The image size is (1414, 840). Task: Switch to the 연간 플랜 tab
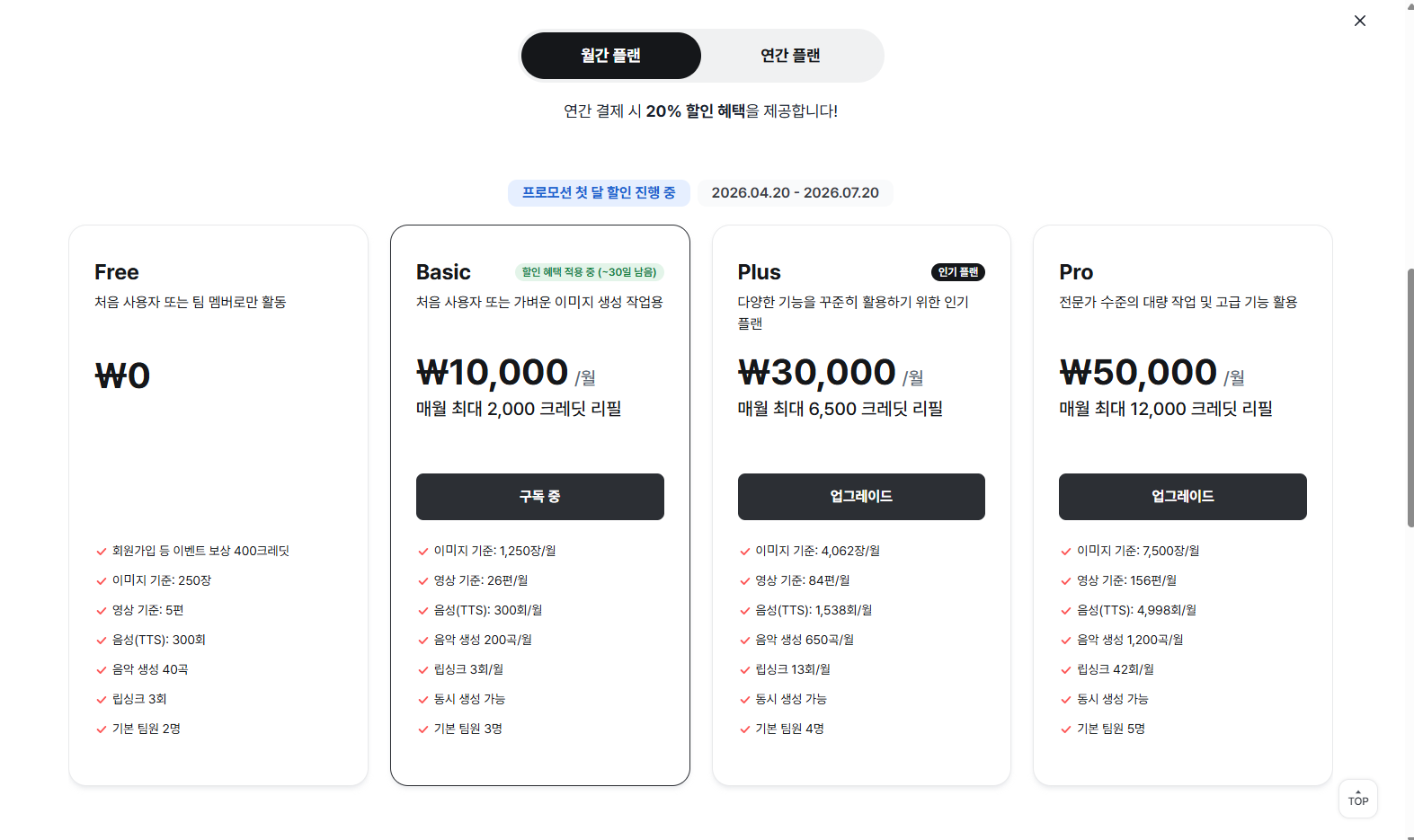(790, 56)
